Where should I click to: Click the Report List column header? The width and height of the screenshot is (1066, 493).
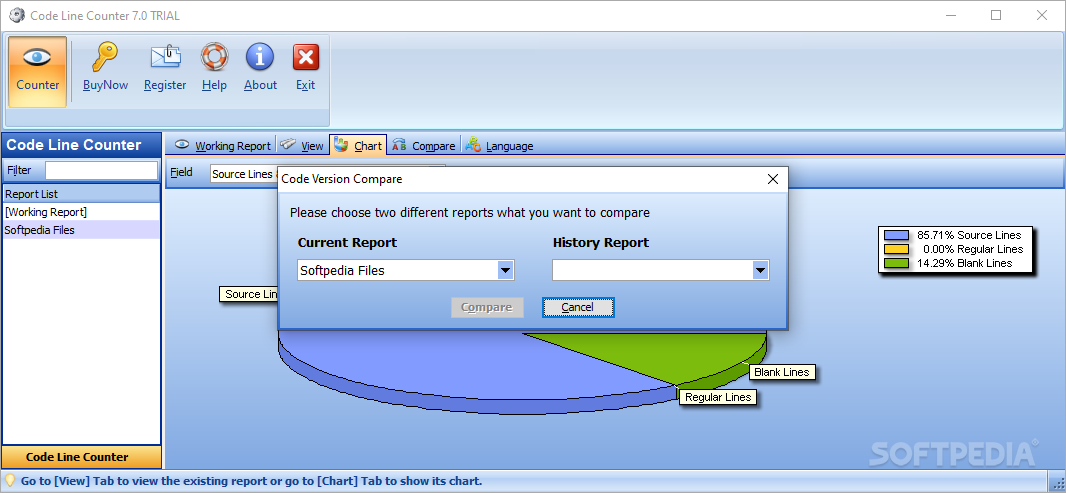82,194
